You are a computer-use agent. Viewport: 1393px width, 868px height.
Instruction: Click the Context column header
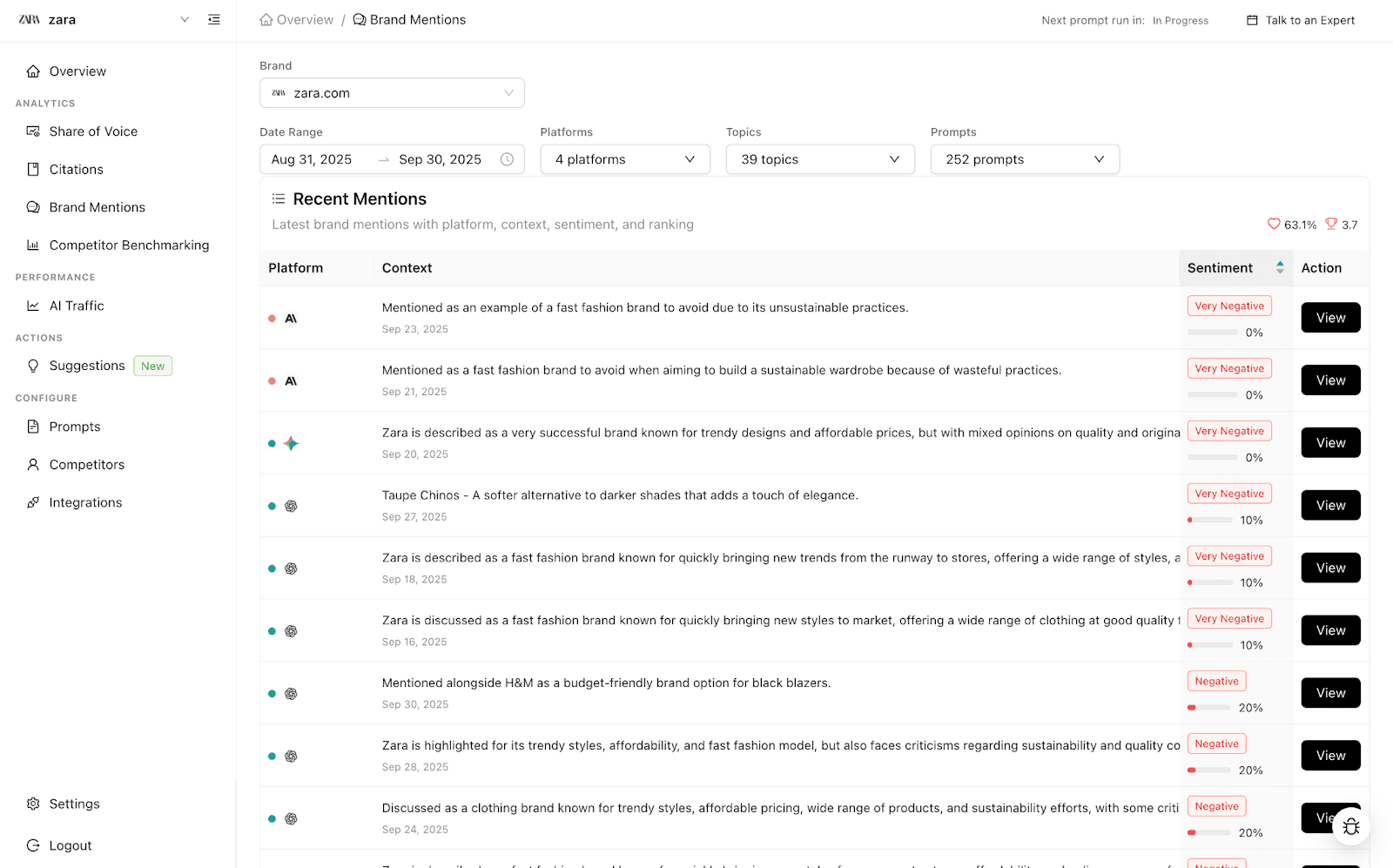(407, 268)
